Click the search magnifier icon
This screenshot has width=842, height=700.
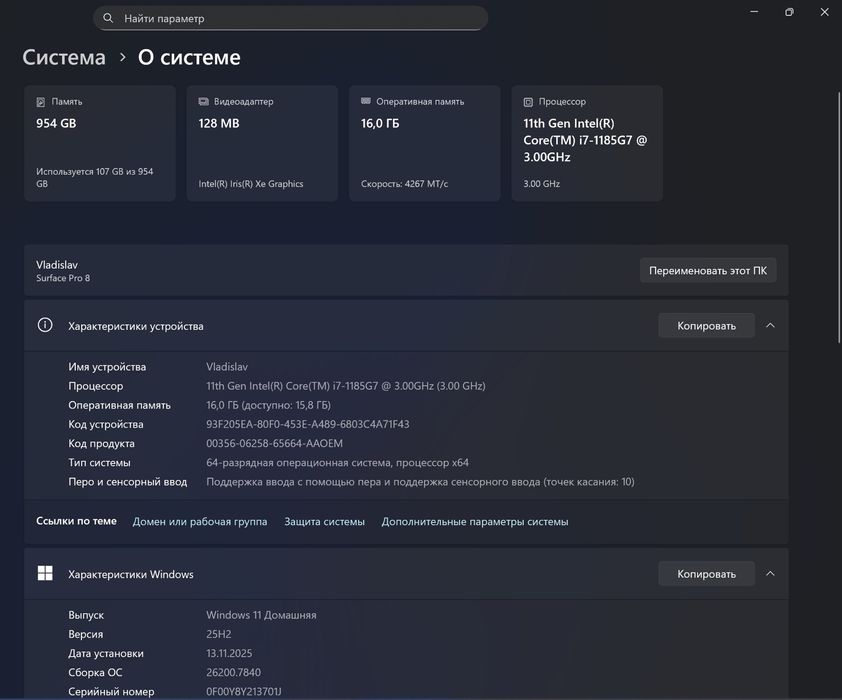click(x=108, y=18)
